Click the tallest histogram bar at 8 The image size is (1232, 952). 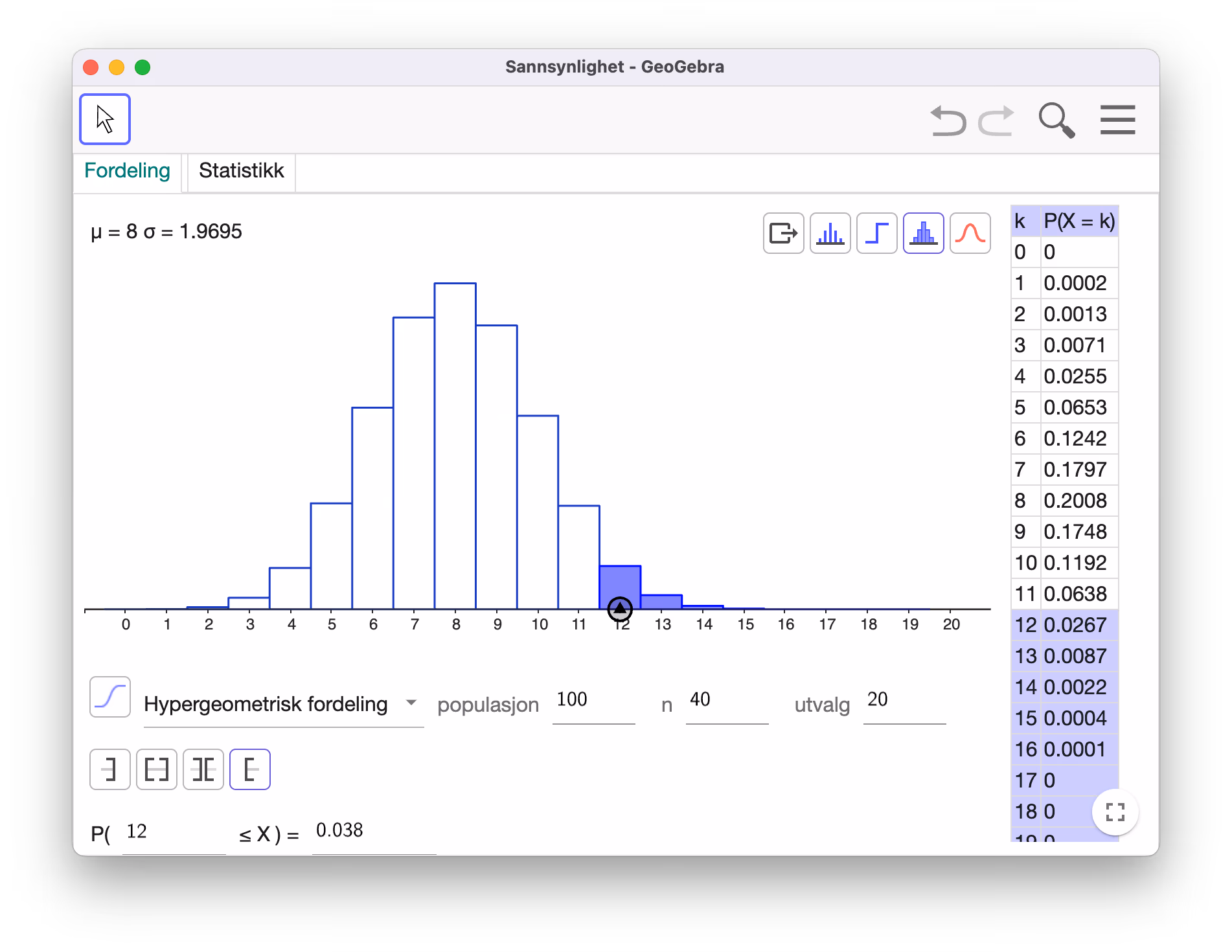[x=455, y=446]
